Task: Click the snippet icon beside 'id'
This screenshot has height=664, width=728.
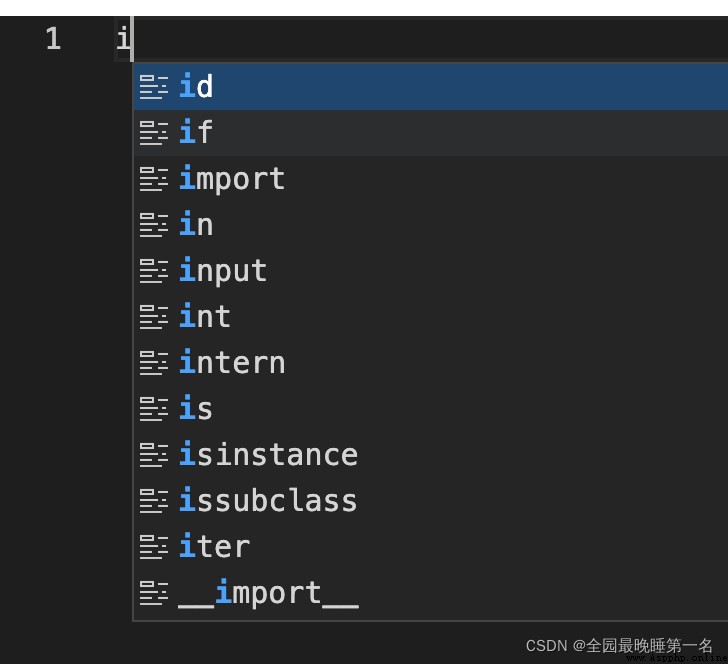Action: coord(154,87)
